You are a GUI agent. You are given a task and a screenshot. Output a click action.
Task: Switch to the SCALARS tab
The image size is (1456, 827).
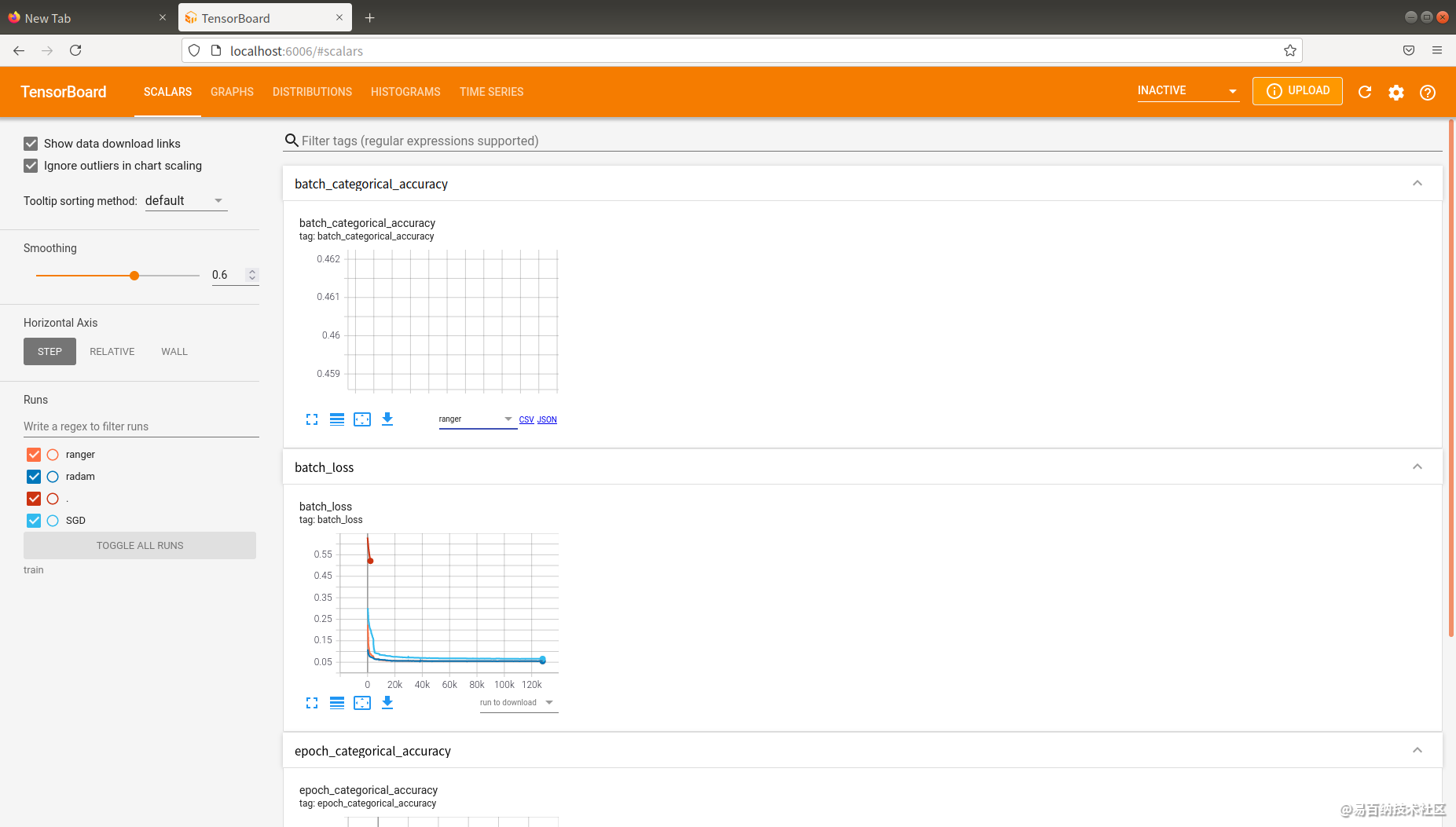167,92
